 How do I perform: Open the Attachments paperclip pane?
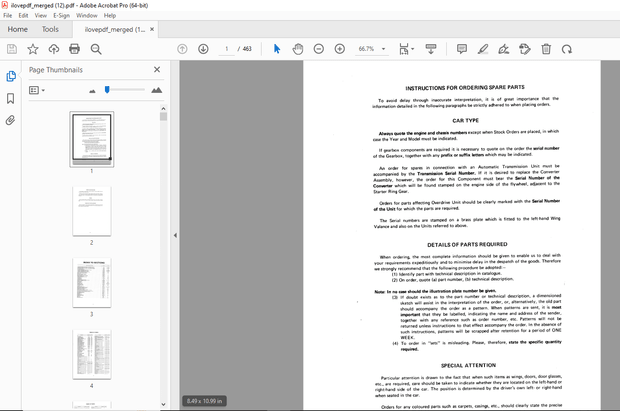10,120
